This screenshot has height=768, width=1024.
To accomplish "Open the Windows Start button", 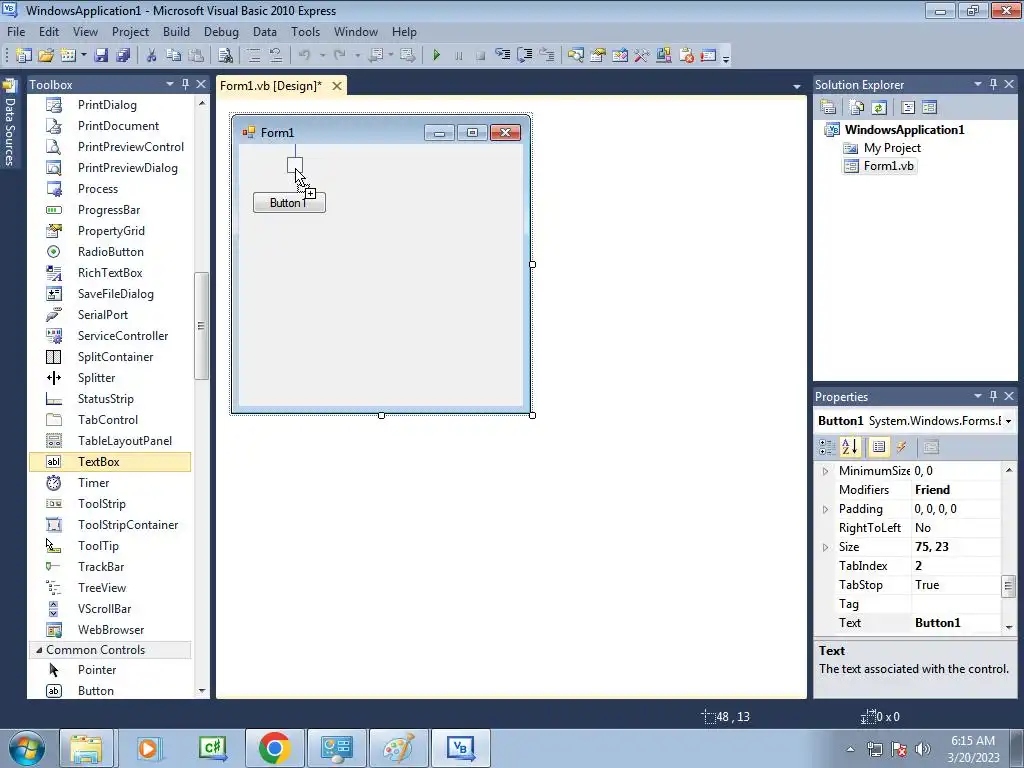I will (x=26, y=748).
